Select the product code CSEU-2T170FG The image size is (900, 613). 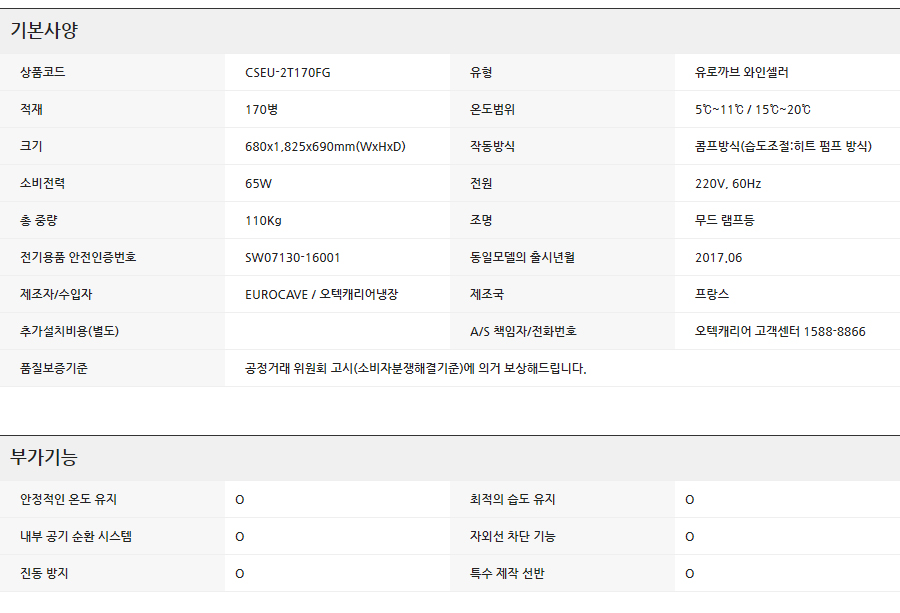pos(287,73)
